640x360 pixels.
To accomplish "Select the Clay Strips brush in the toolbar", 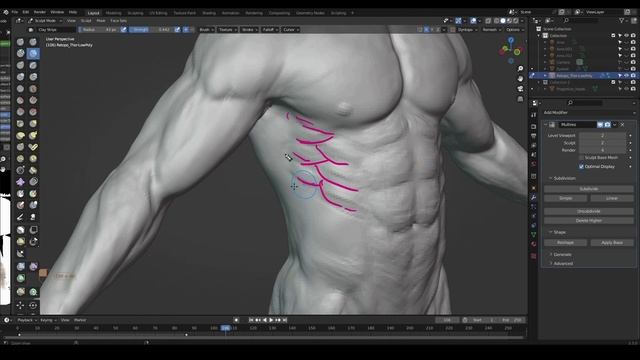I will point(33,53).
